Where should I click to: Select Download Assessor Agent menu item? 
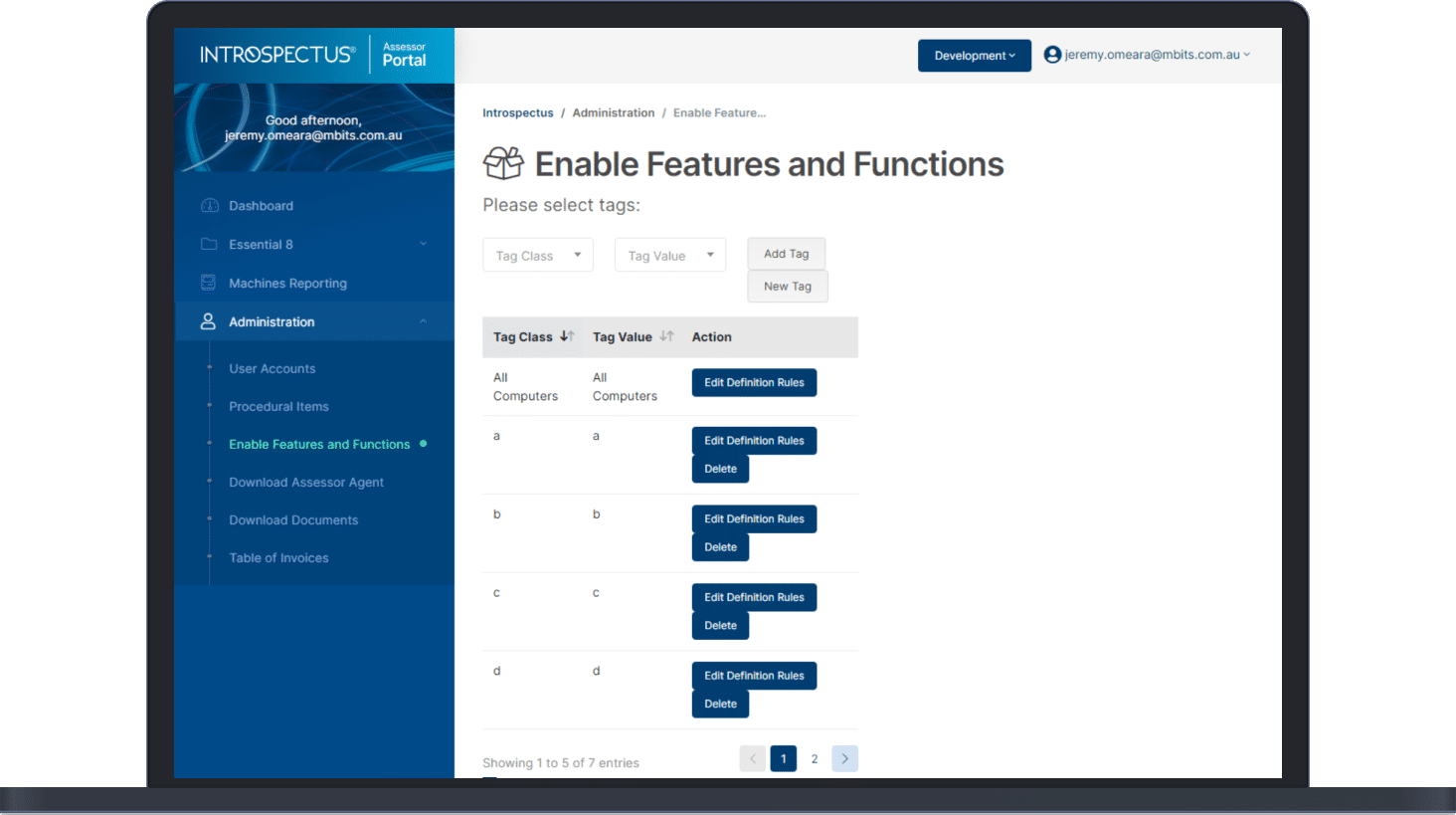305,483
